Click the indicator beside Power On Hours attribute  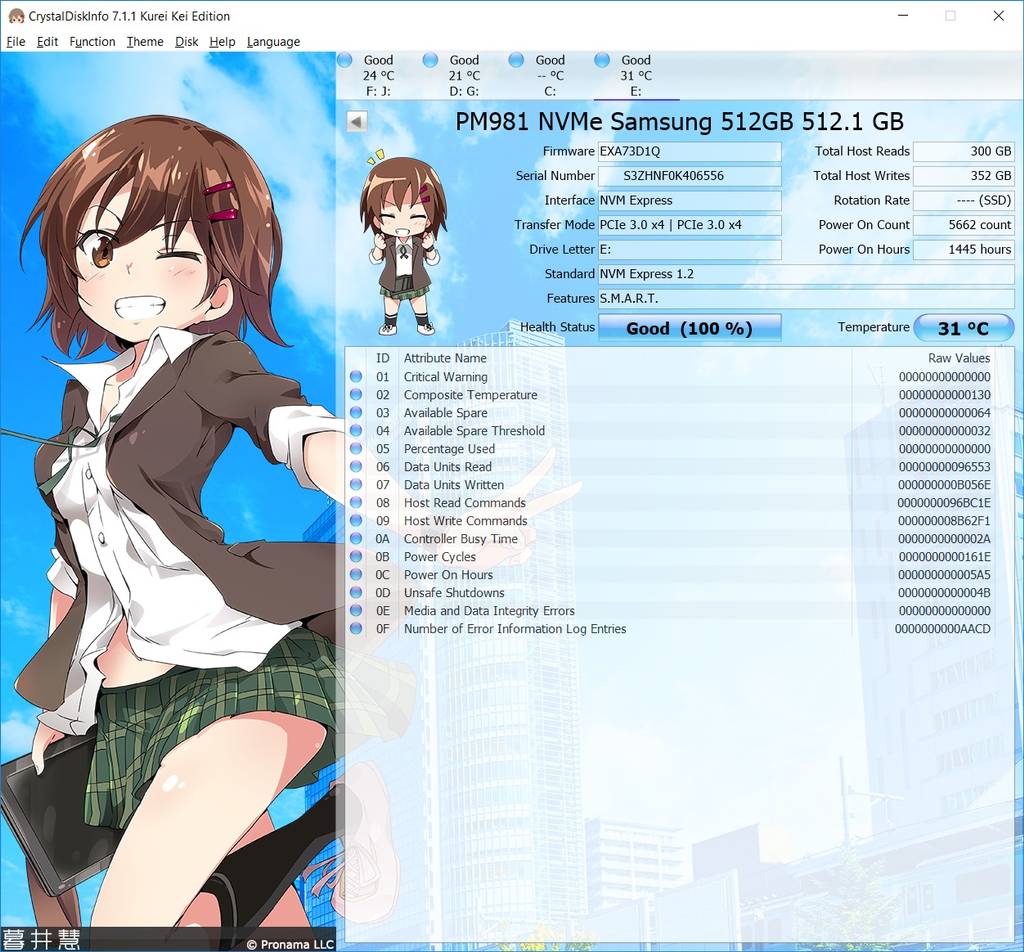(357, 575)
